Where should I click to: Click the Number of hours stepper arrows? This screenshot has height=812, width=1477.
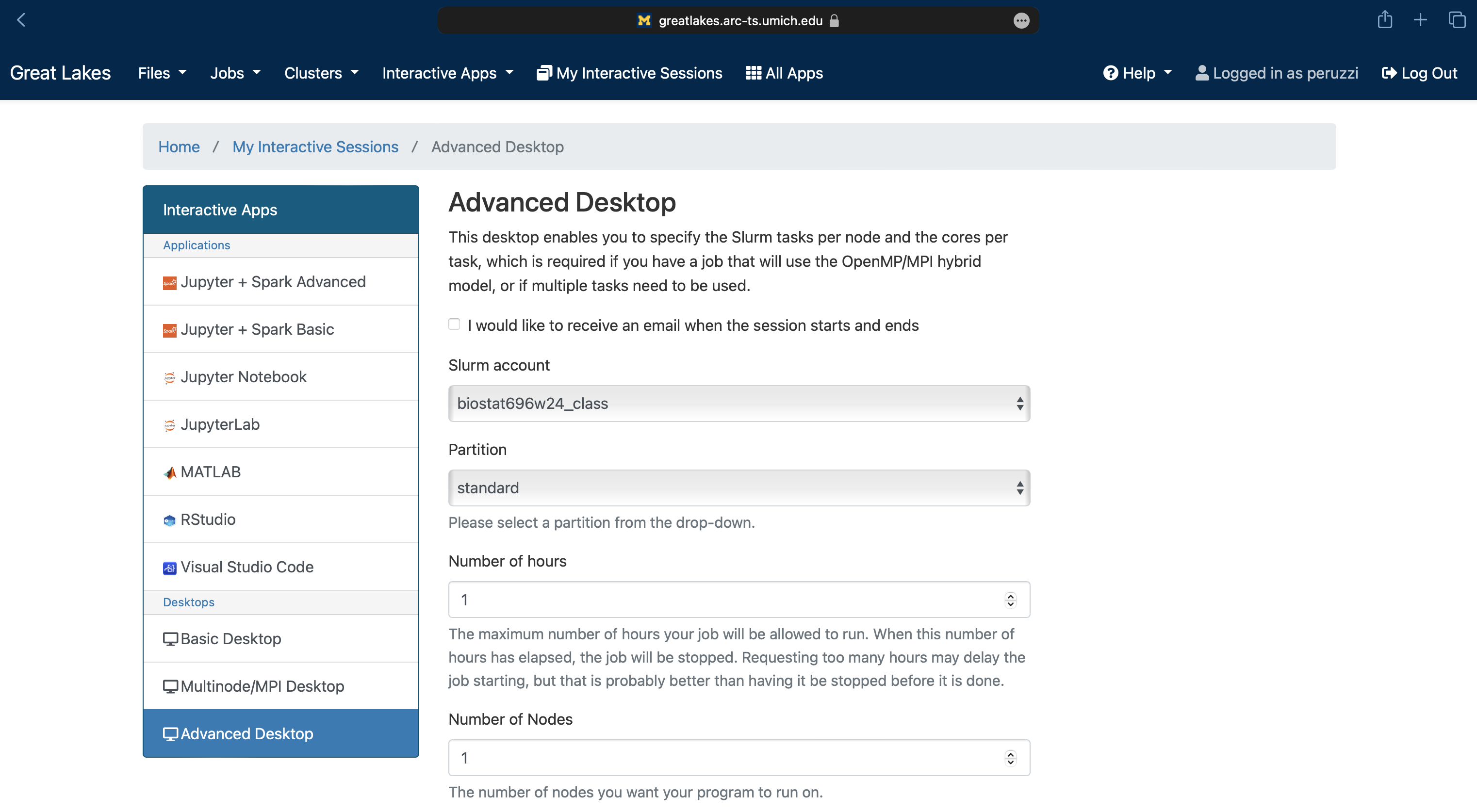1010,600
